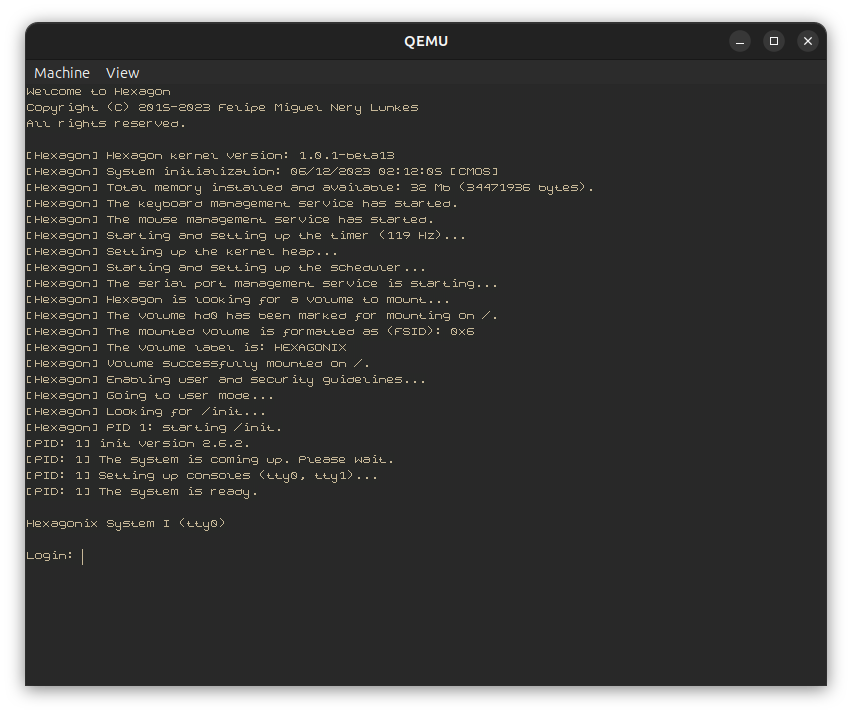Click the 'All rights reserved.' line
Viewport: 852px width, 714px height.
pos(106,124)
